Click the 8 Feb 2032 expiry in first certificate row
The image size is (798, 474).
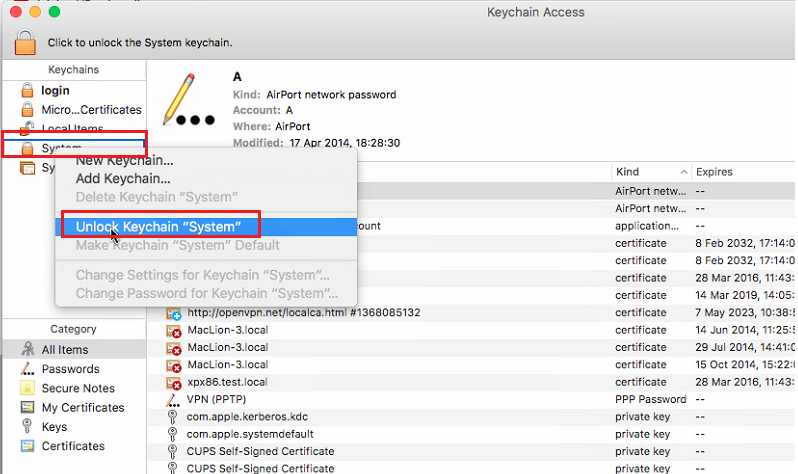pyautogui.click(x=744, y=243)
